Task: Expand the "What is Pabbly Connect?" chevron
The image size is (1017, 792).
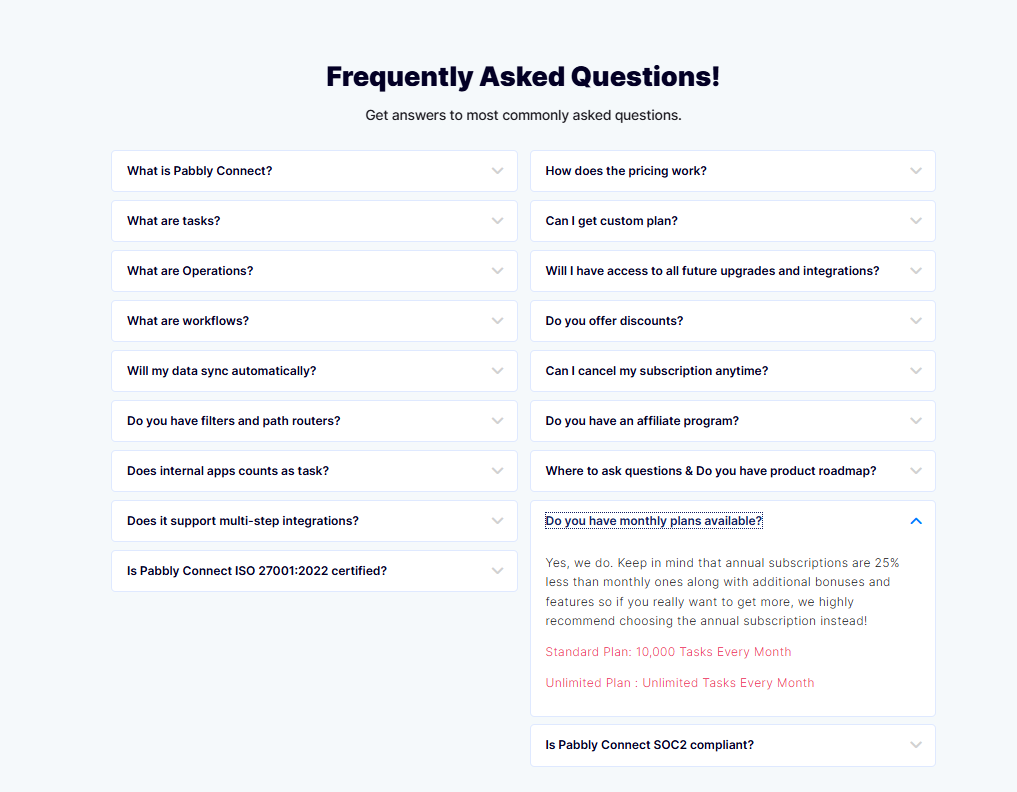Action: tap(497, 171)
